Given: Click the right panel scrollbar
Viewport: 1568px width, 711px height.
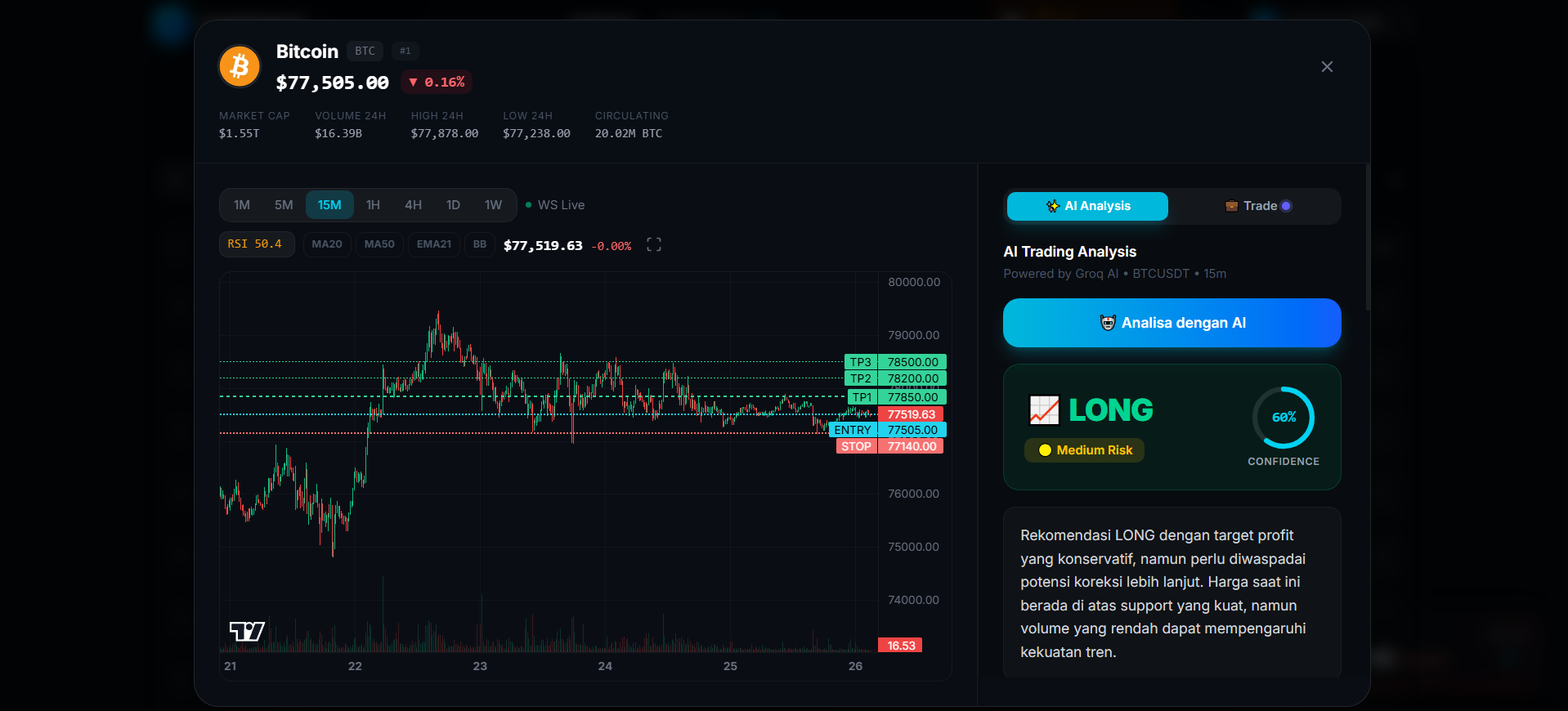Looking at the screenshot, I should click(1368, 237).
